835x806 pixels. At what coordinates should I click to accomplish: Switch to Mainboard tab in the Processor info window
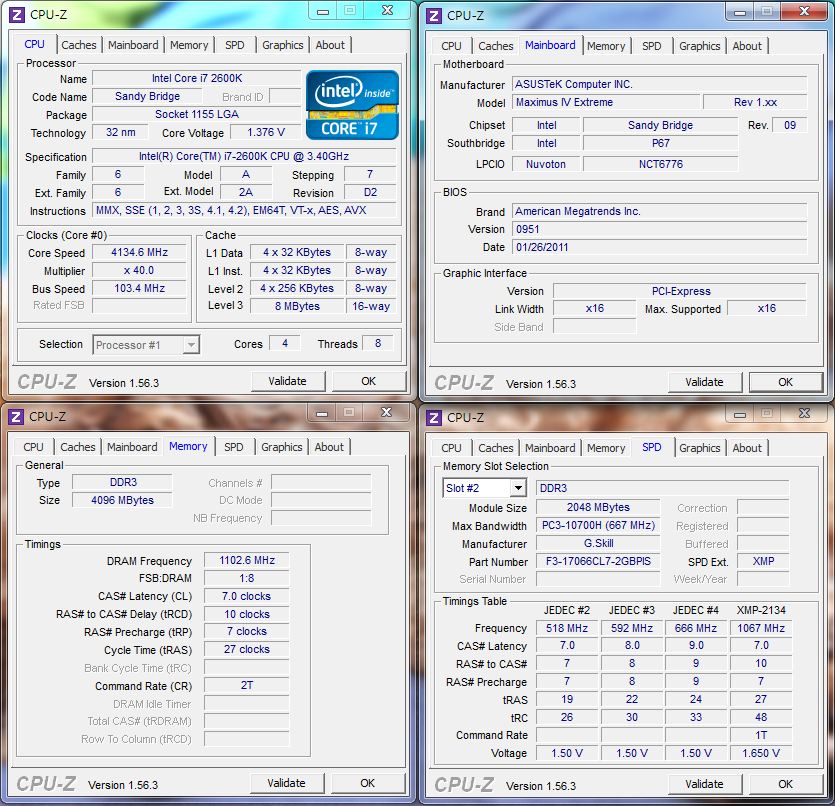[x=133, y=45]
